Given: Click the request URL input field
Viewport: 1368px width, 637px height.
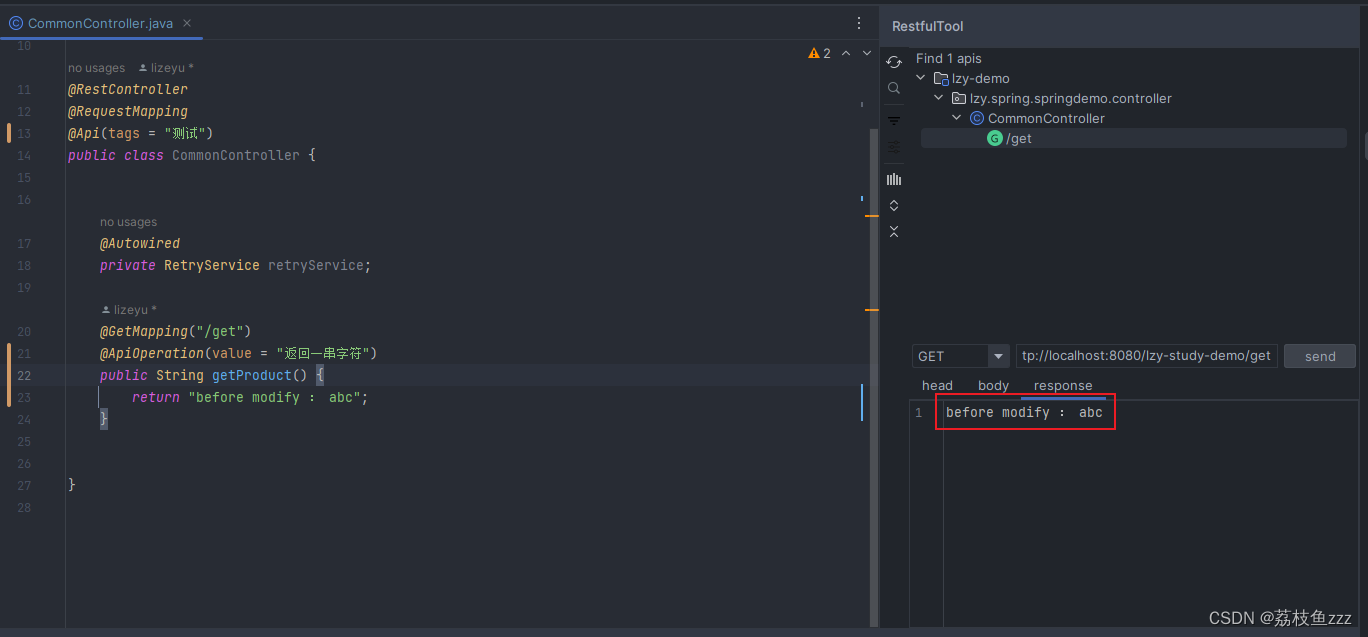Looking at the screenshot, I should tap(1146, 356).
